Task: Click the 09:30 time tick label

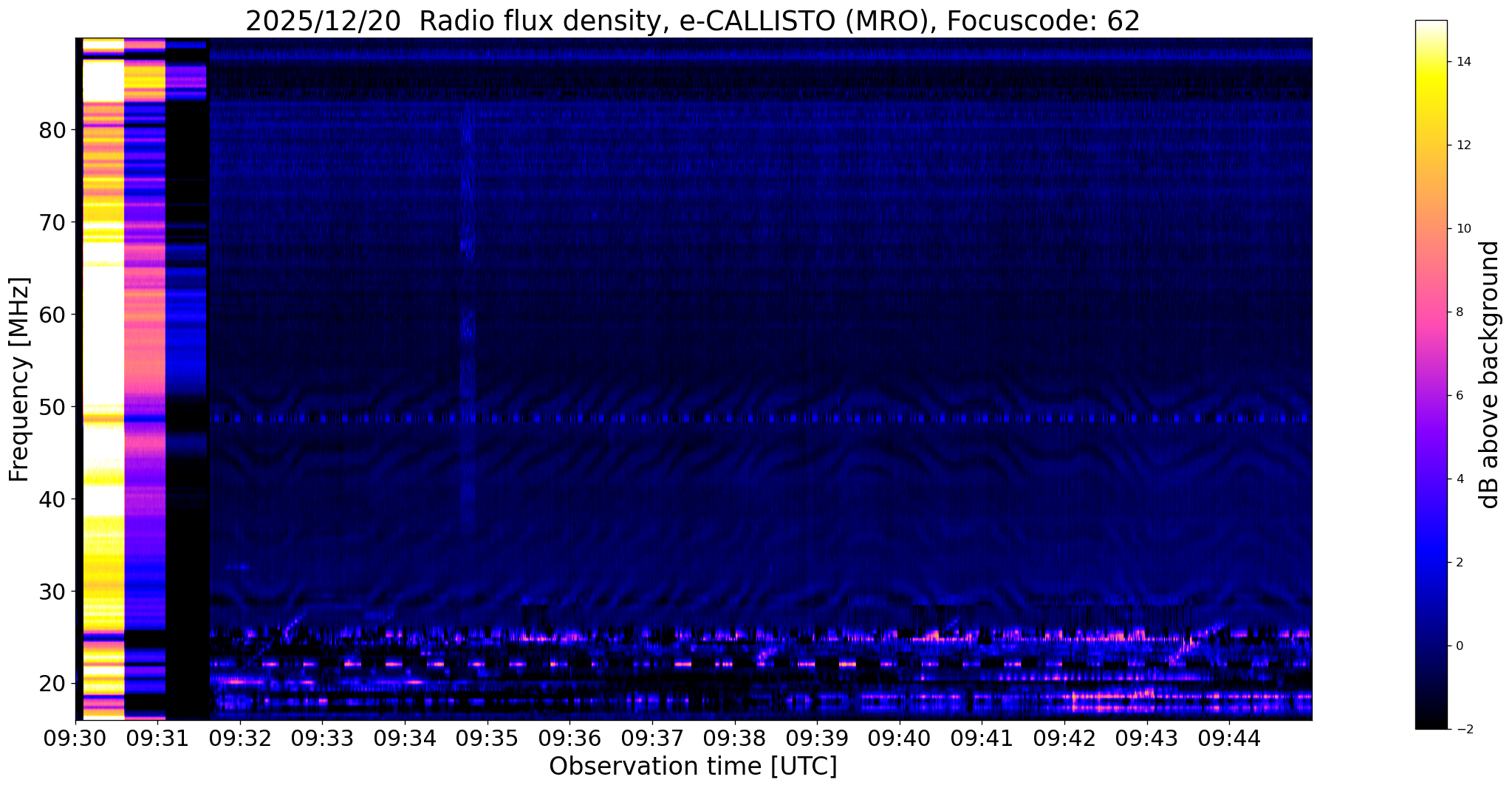Action: click(x=75, y=739)
